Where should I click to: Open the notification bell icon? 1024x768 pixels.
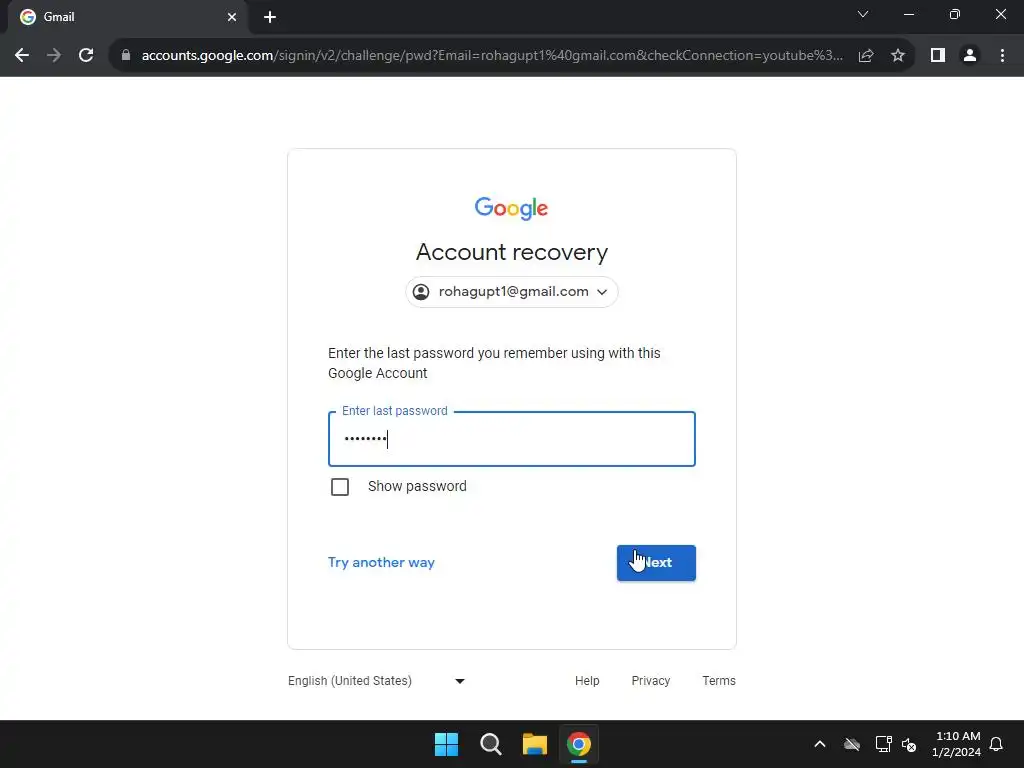tap(997, 744)
